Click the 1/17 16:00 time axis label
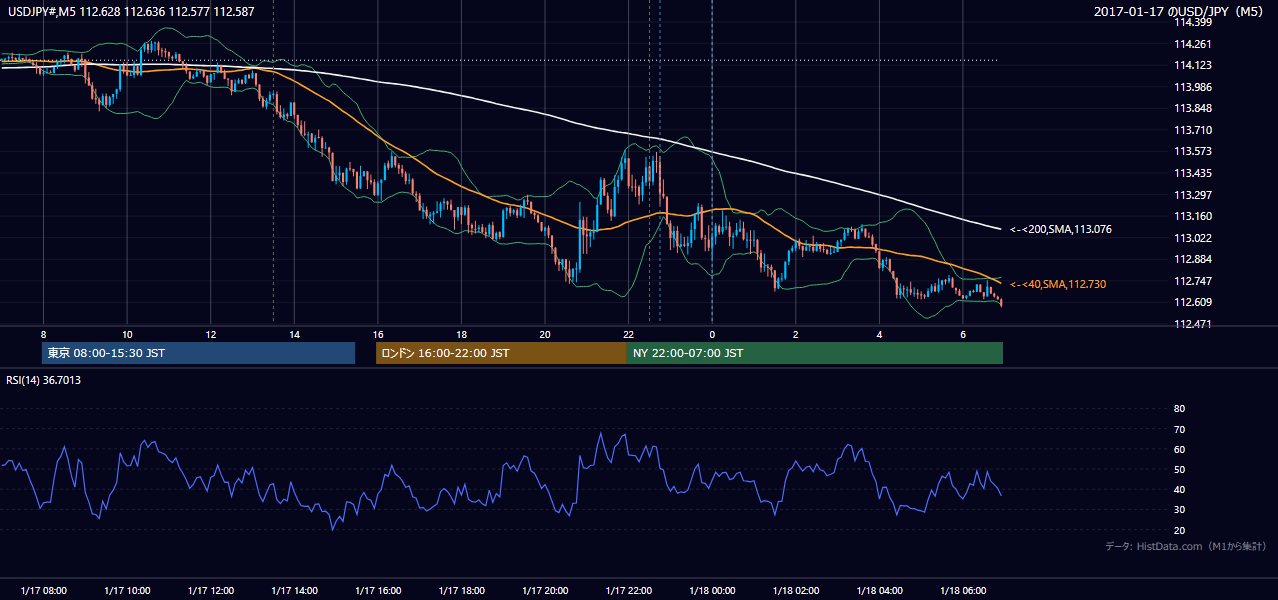1278x600 pixels. pos(377,590)
